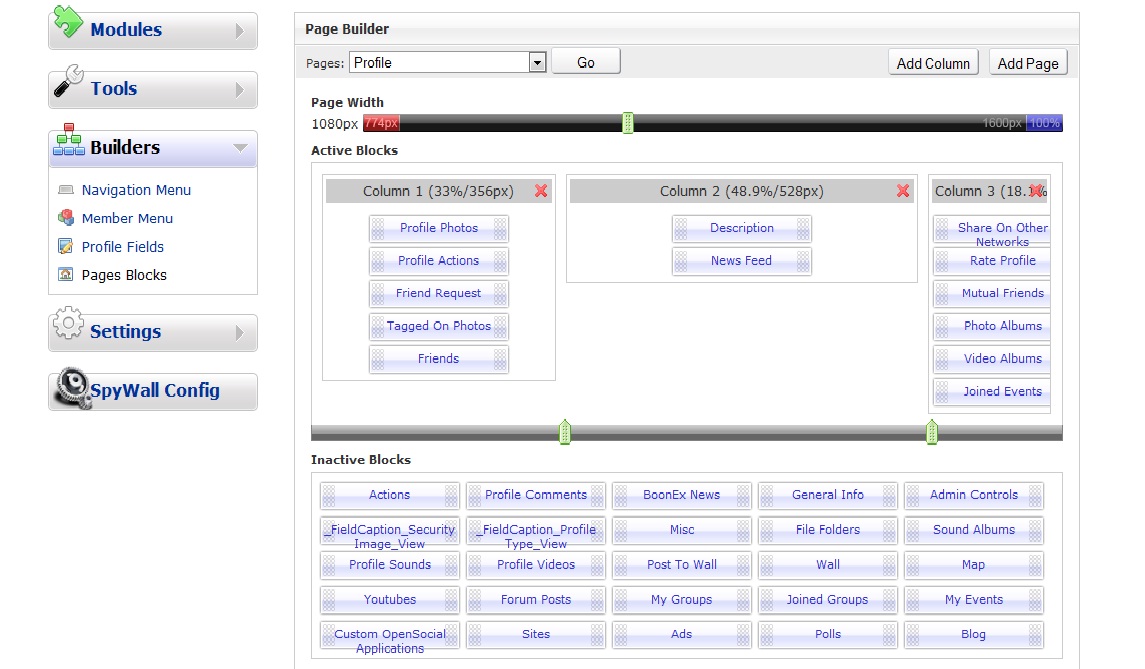Click the Profile Fields icon
The image size is (1145, 669).
(66, 246)
